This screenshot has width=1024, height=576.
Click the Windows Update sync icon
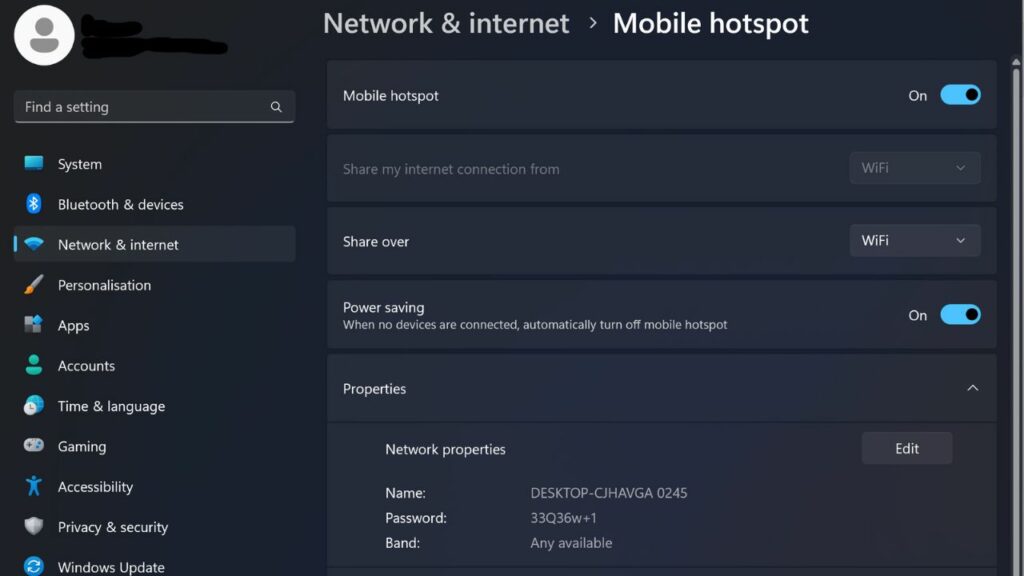pos(34,567)
